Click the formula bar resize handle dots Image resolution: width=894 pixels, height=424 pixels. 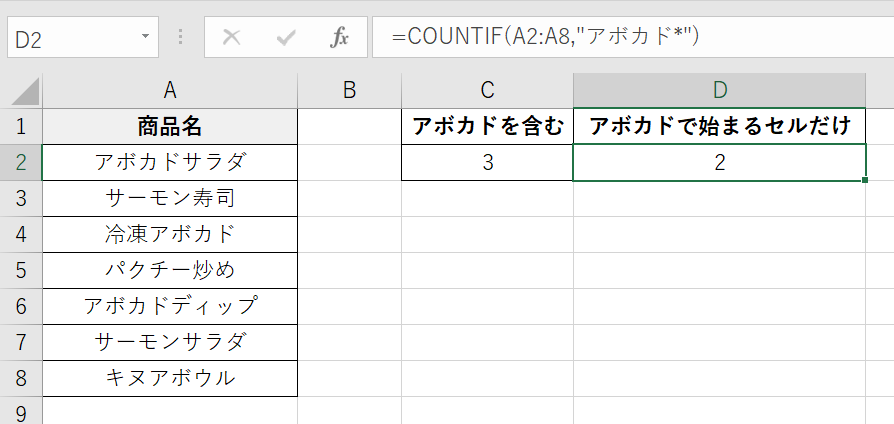tap(181, 38)
